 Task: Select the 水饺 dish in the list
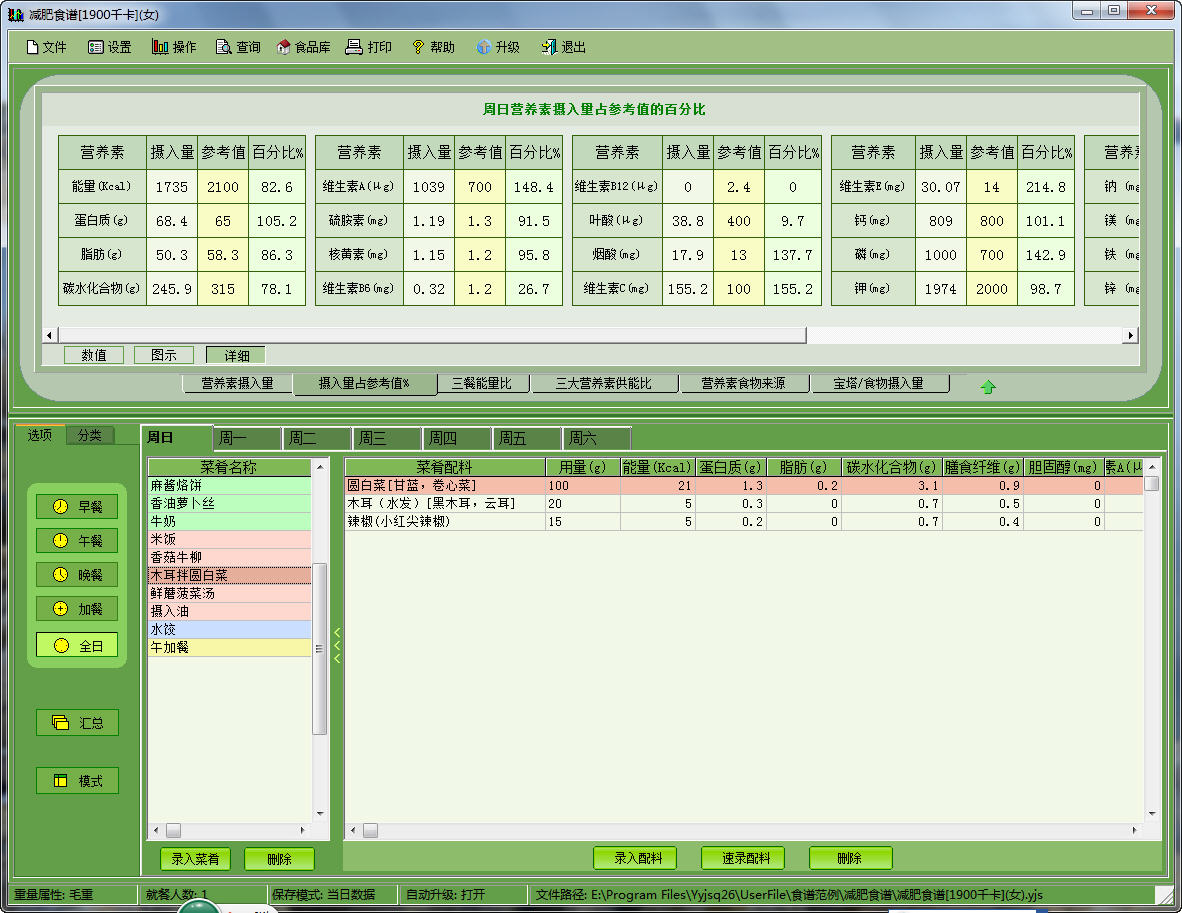click(230, 629)
